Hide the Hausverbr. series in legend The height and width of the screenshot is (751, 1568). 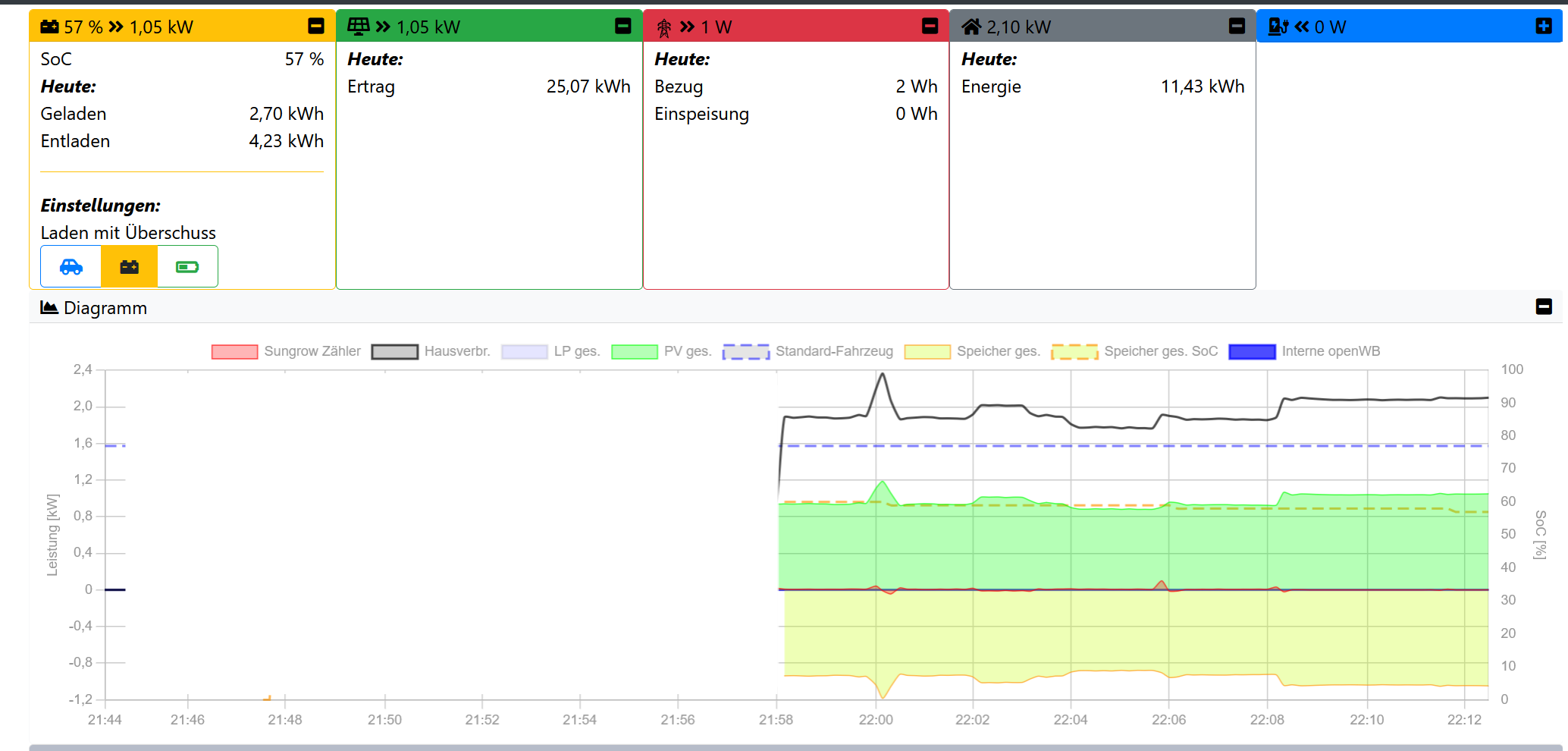click(x=431, y=352)
